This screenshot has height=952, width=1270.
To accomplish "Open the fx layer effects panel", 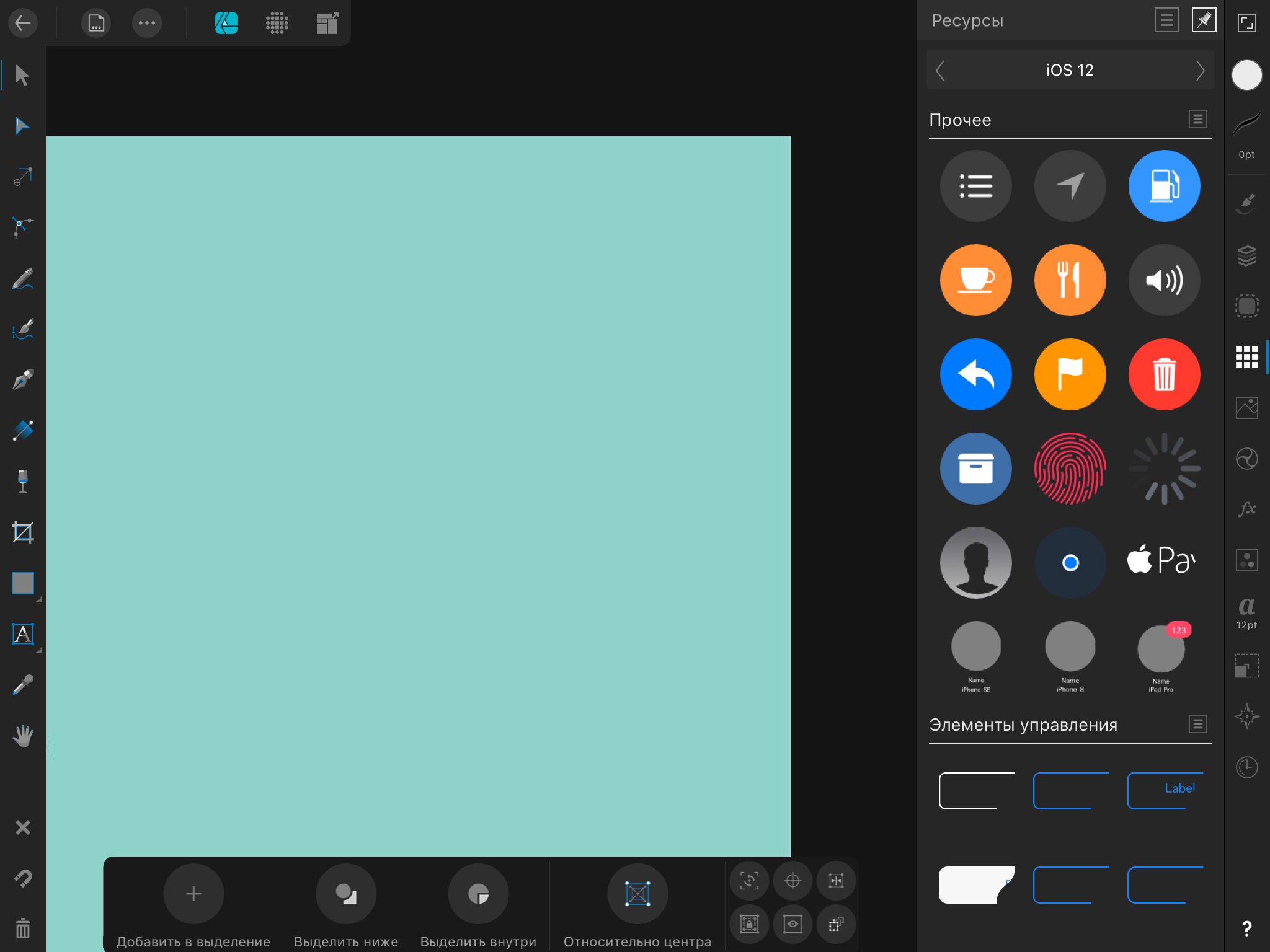I will click(1246, 509).
